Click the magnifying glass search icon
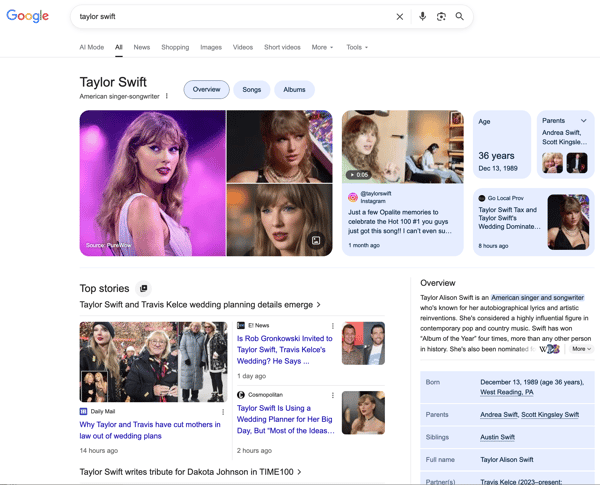This screenshot has height=485, width=600. [460, 16]
